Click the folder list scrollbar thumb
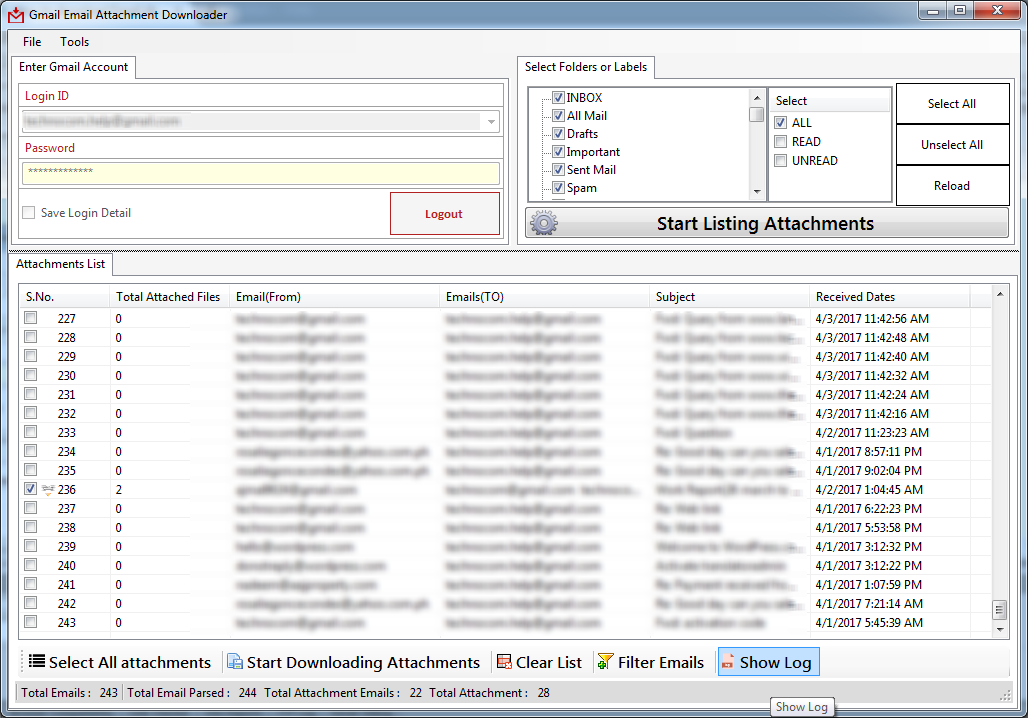The height and width of the screenshot is (718, 1028). pos(757,114)
